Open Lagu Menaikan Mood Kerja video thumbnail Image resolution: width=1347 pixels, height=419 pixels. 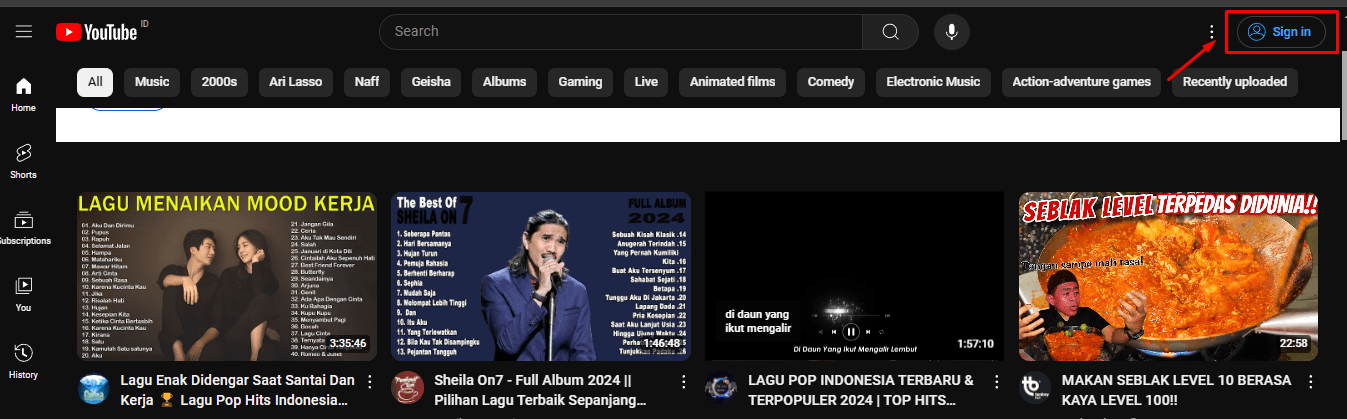(227, 276)
